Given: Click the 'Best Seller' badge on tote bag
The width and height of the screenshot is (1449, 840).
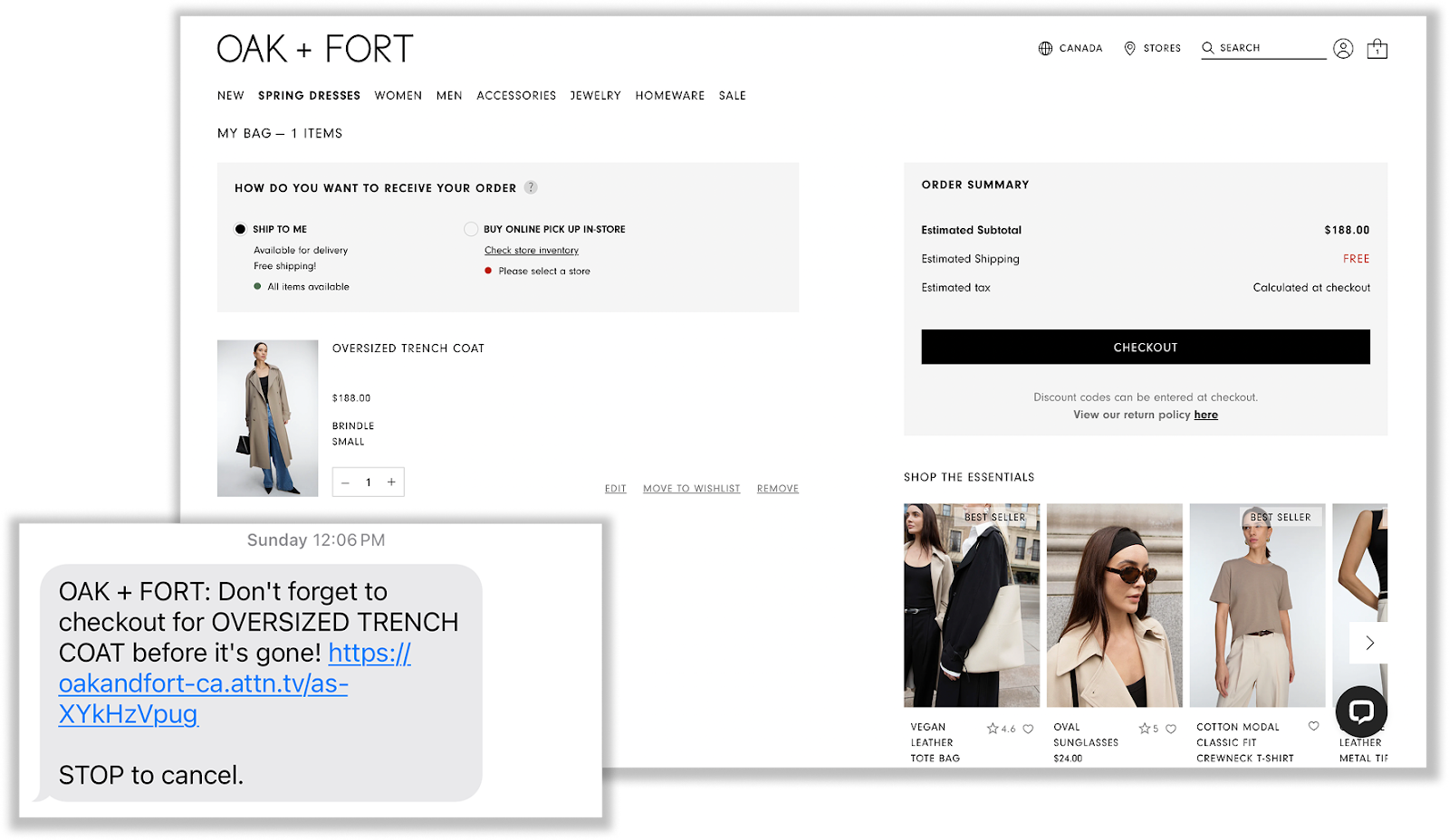Looking at the screenshot, I should tap(995, 517).
